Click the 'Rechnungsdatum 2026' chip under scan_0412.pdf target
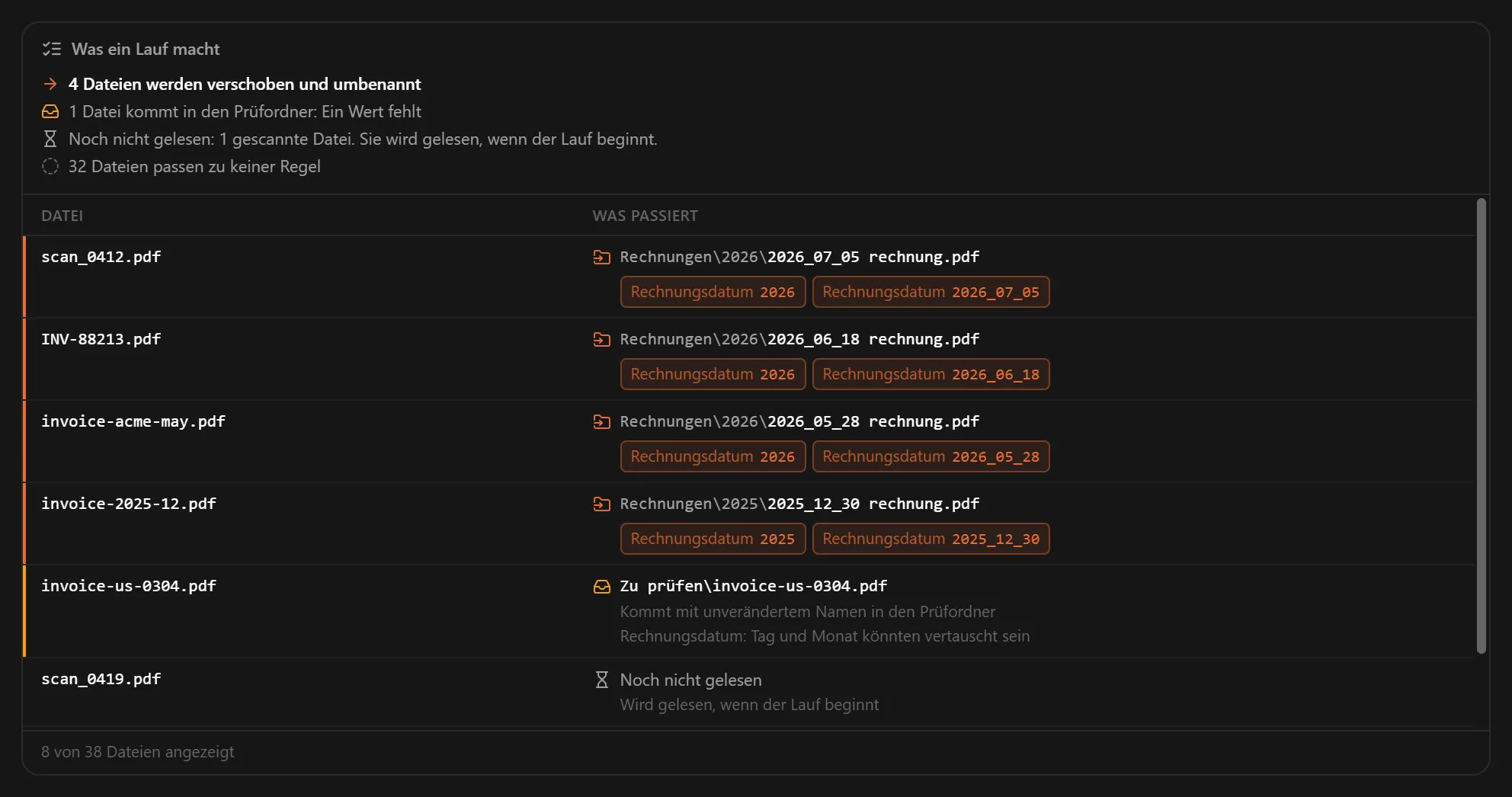Screen dimensions: 1512x797 pos(713,292)
